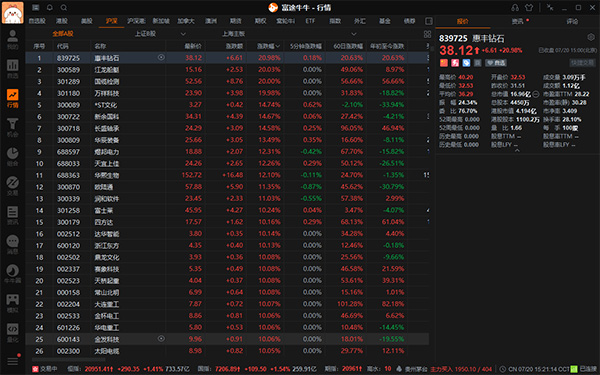Switch to the 港股 market tab

[62, 21]
